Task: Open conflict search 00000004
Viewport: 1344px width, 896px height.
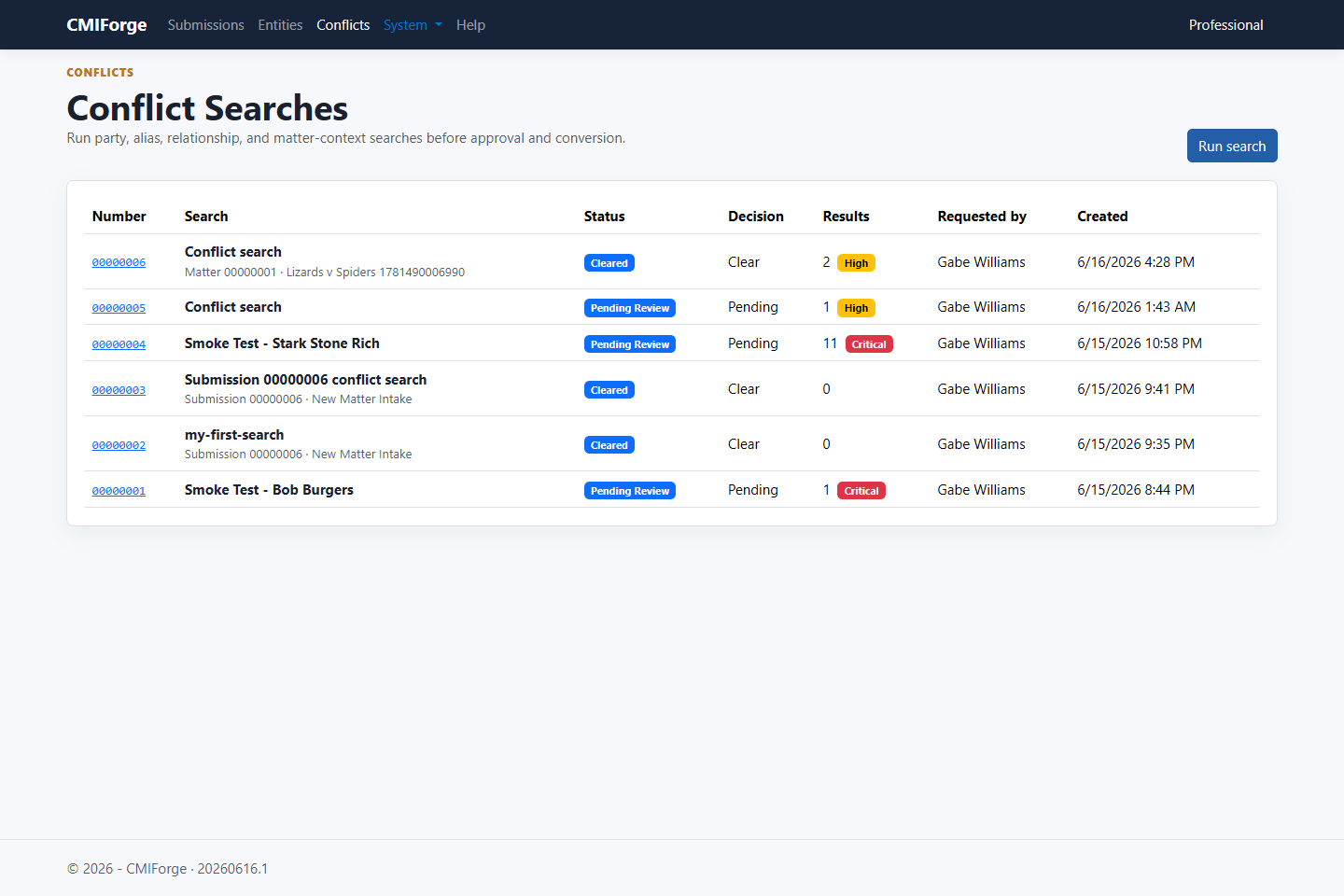Action: [119, 344]
